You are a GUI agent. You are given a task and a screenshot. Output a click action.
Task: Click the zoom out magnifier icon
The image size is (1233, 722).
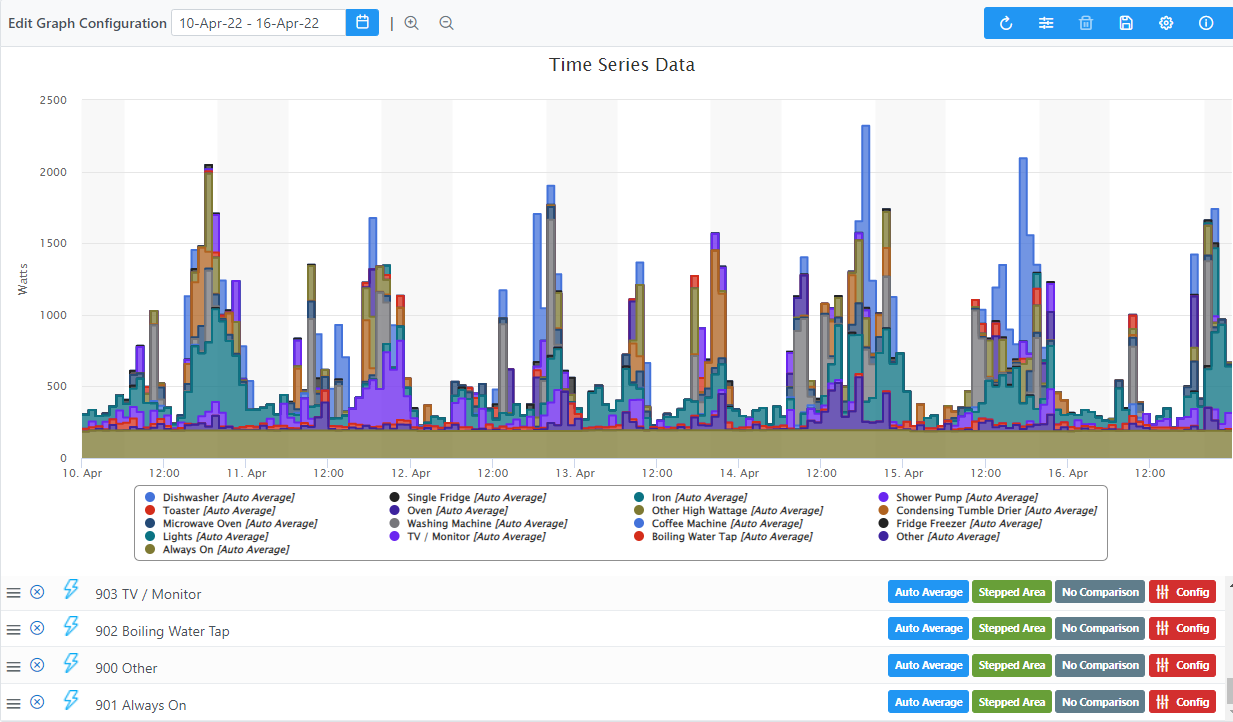coord(446,22)
